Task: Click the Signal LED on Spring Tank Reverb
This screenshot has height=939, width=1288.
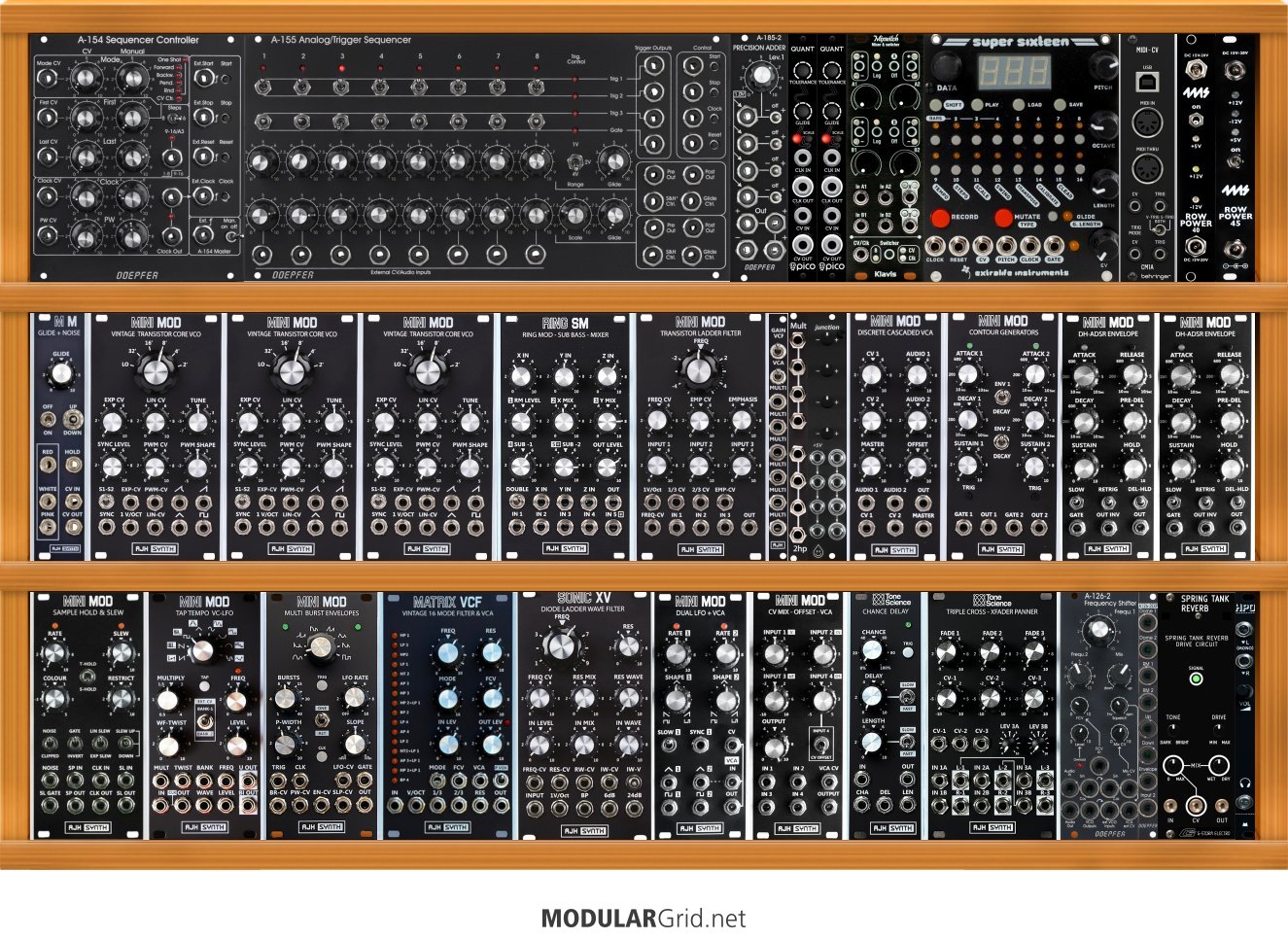Action: pyautogui.click(x=1196, y=679)
